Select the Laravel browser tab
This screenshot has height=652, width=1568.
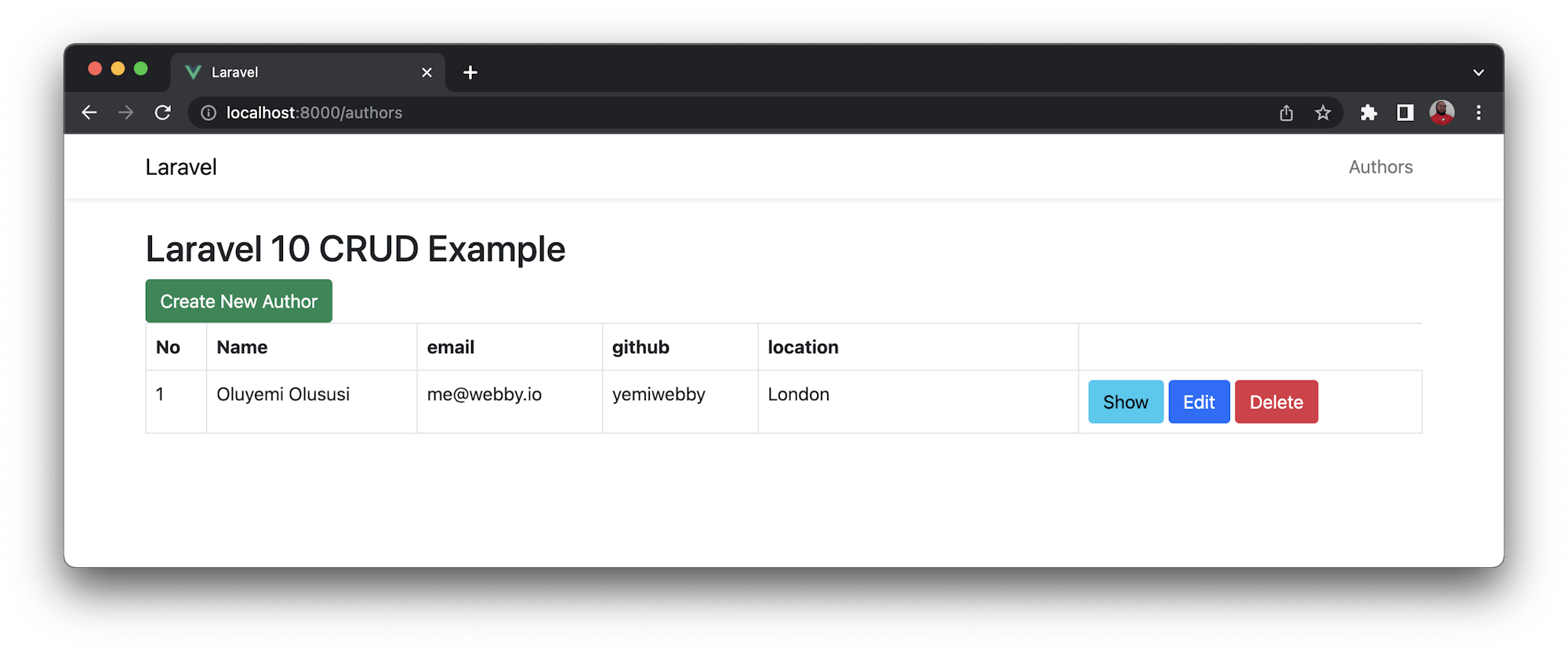(x=298, y=72)
